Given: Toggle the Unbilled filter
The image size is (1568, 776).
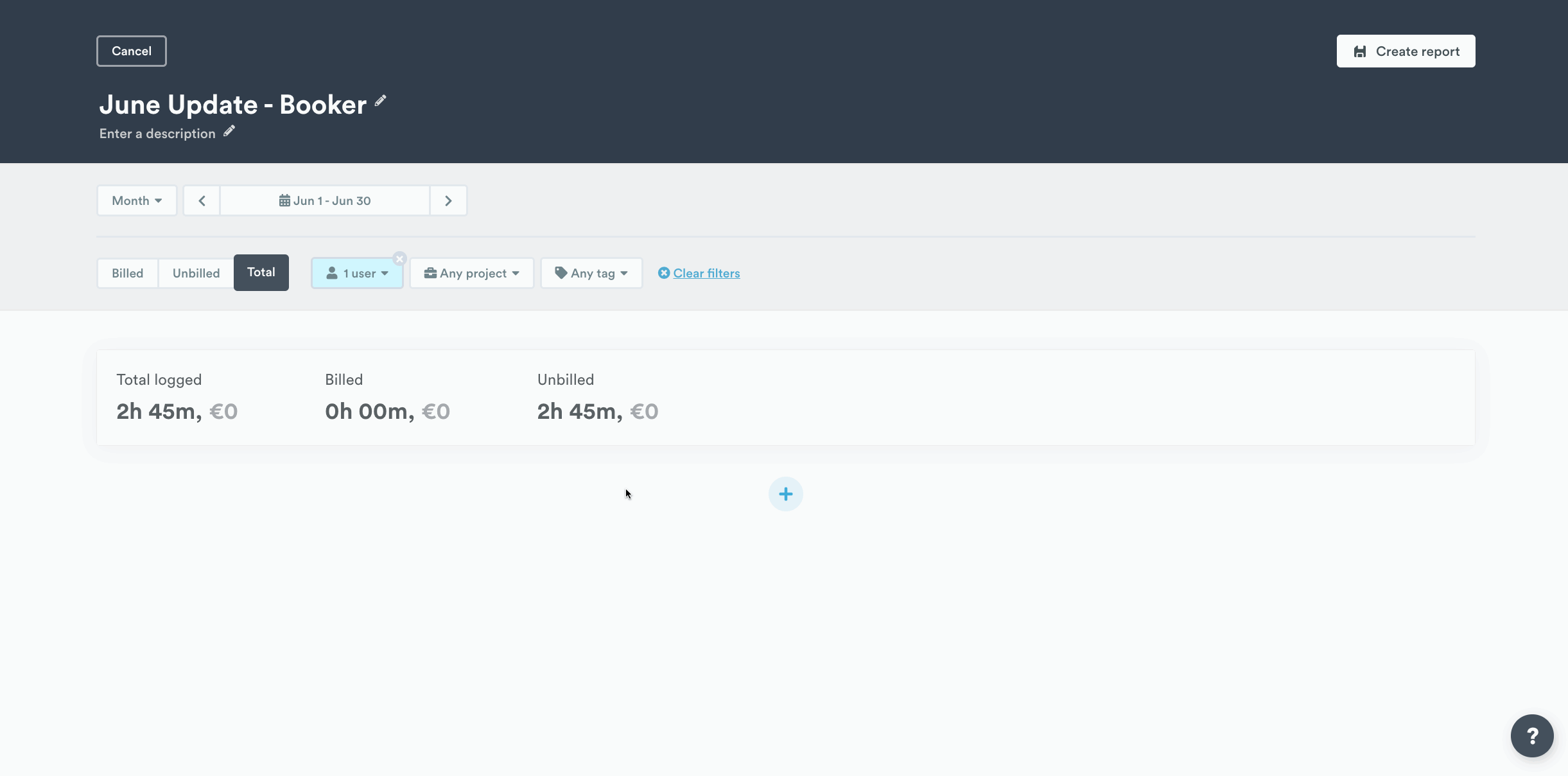Looking at the screenshot, I should point(196,272).
